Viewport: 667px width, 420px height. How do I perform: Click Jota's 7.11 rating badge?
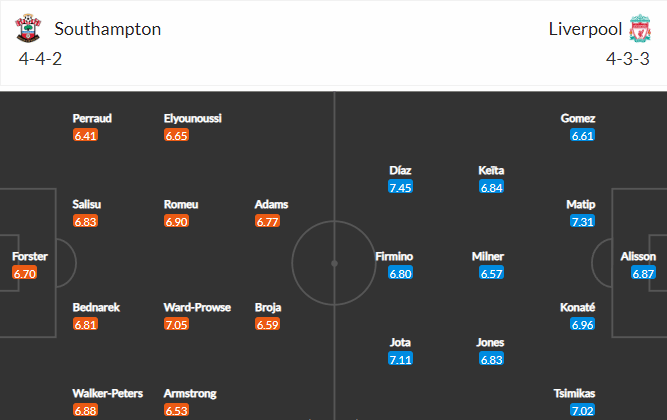400,359
